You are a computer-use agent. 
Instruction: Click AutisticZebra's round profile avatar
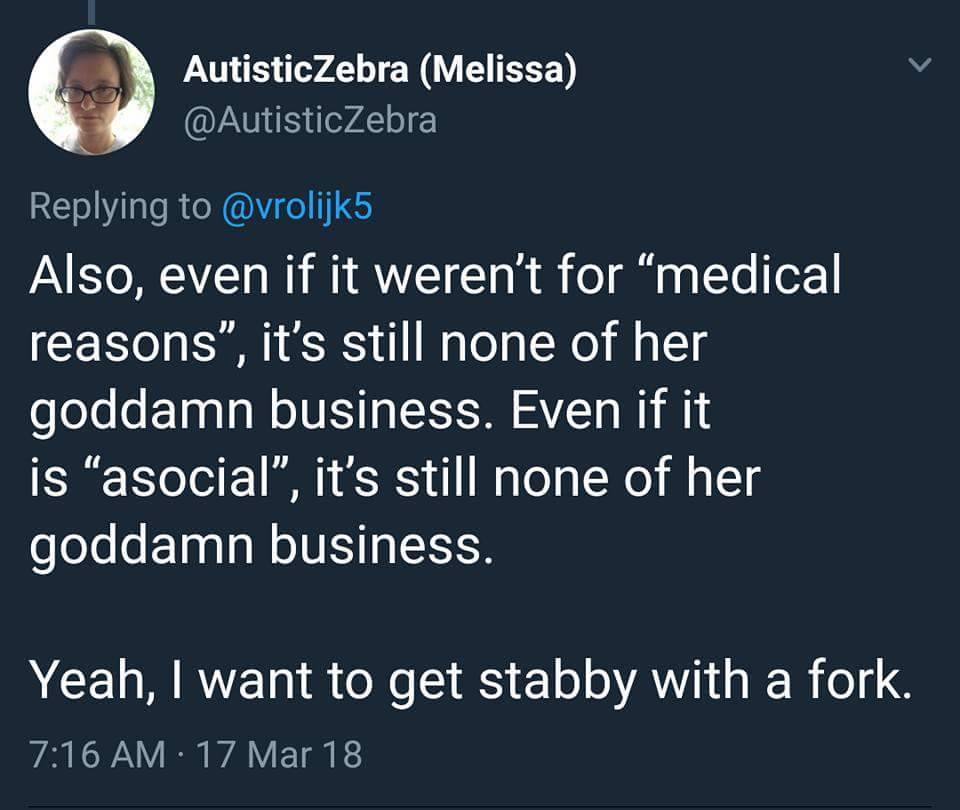91,91
